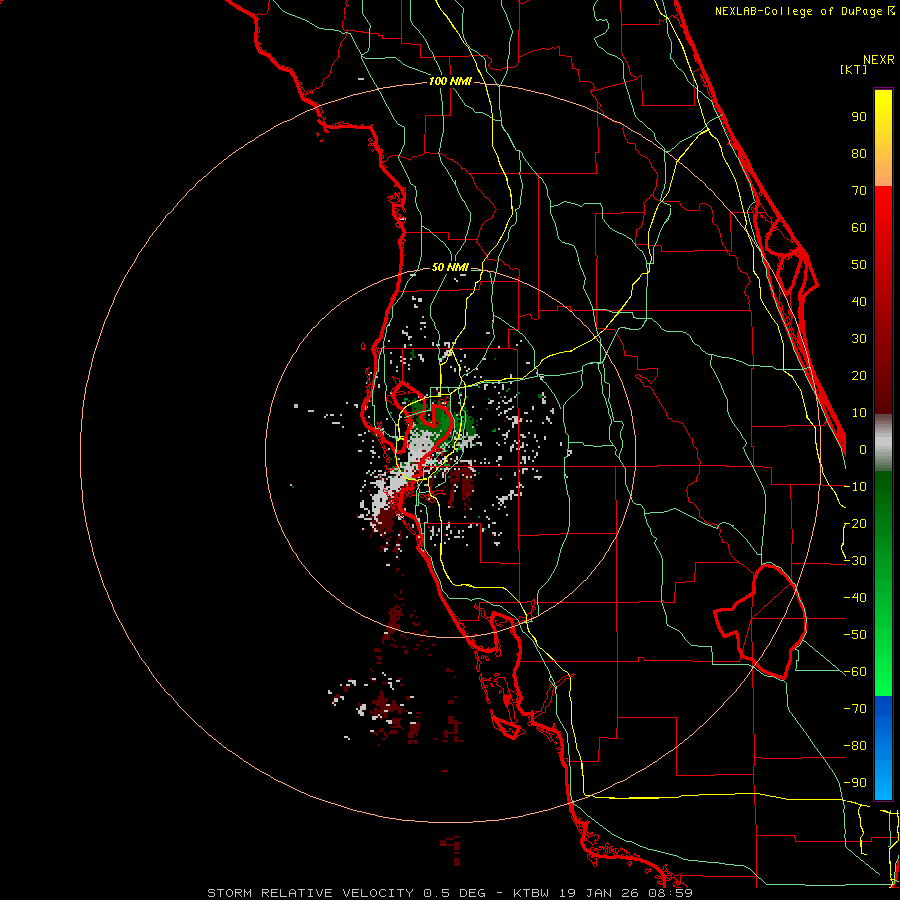This screenshot has height=900, width=900.
Task: Click the 50 value on the velocity scale
Action: click(859, 265)
